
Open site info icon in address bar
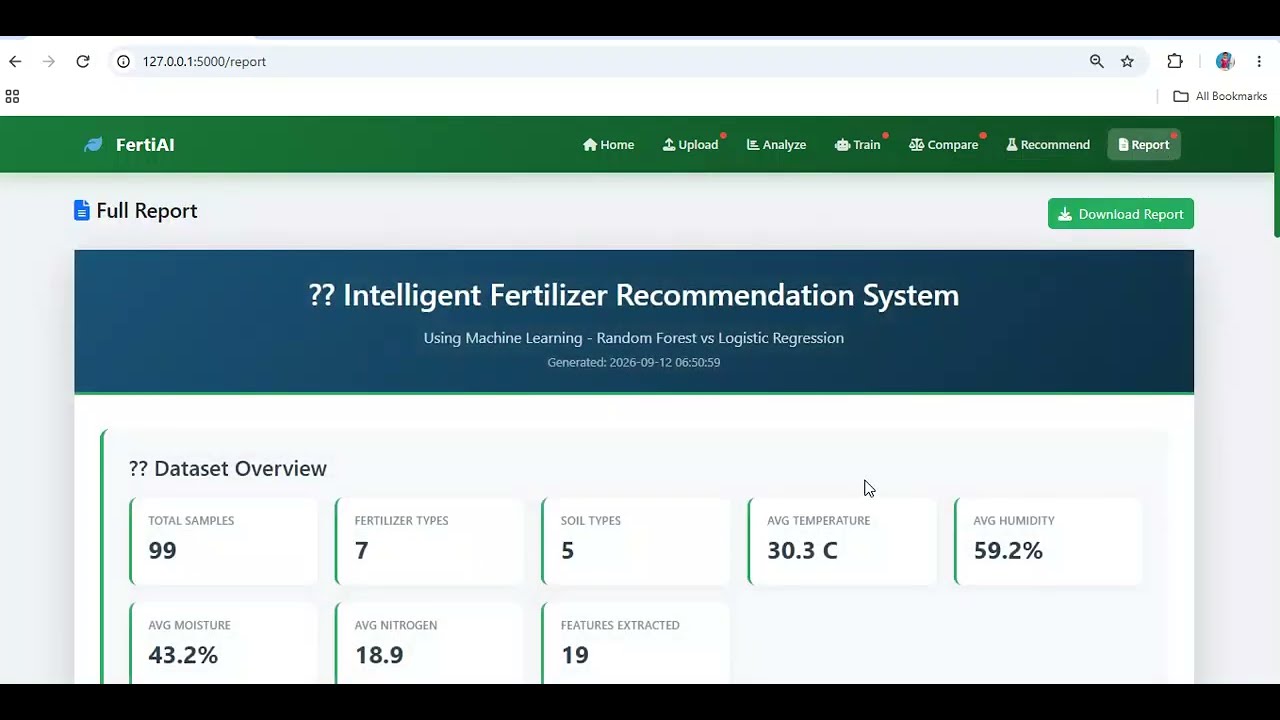(x=123, y=61)
